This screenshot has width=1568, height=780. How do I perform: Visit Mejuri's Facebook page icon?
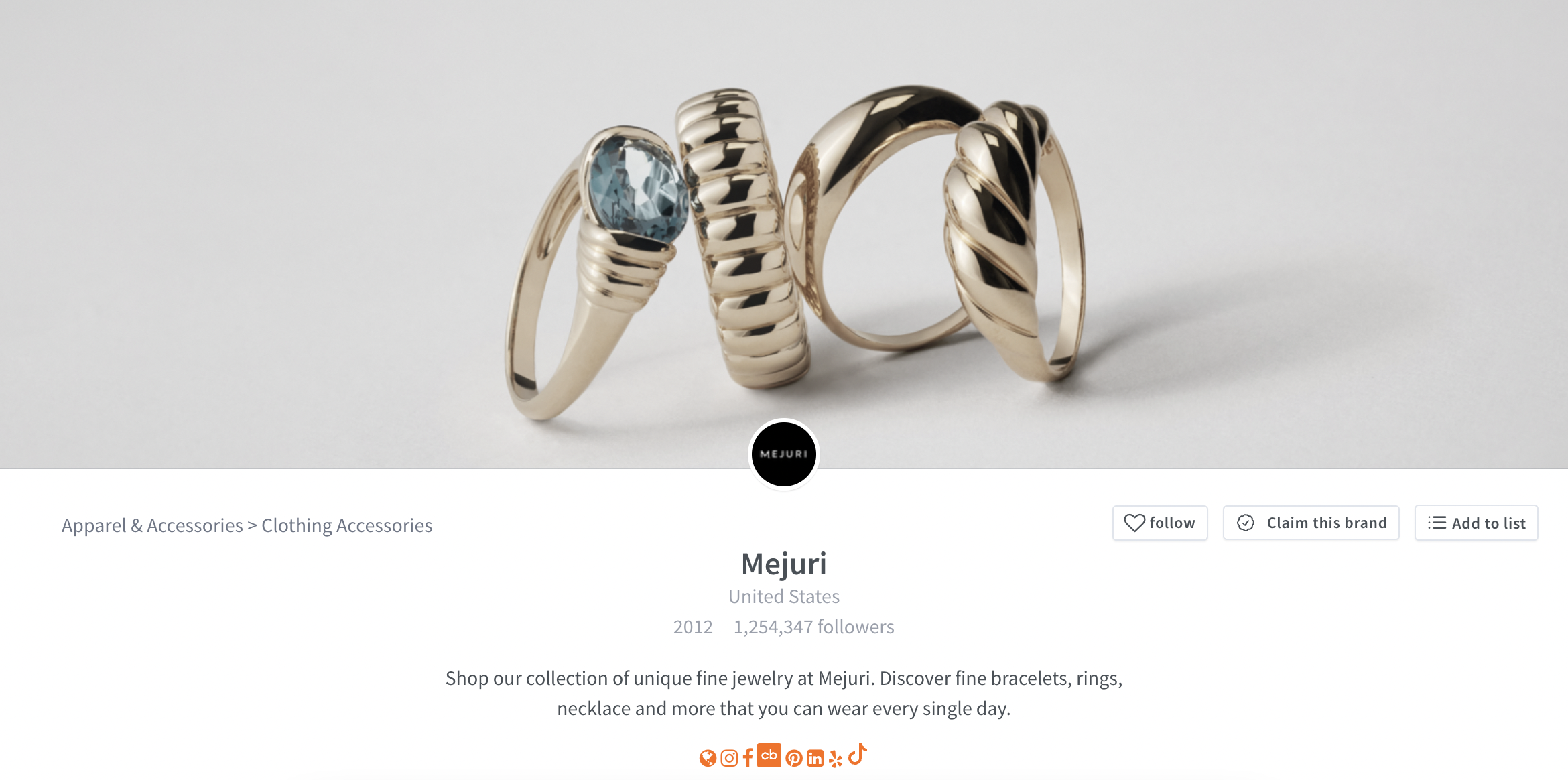[x=748, y=757]
